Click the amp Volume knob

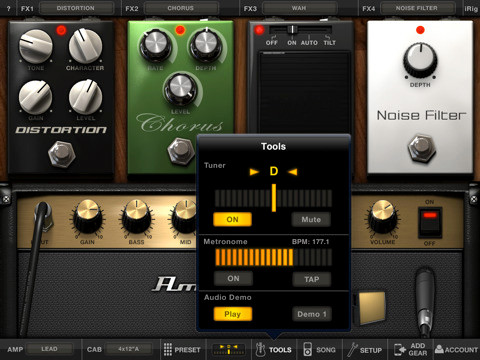[383, 216]
